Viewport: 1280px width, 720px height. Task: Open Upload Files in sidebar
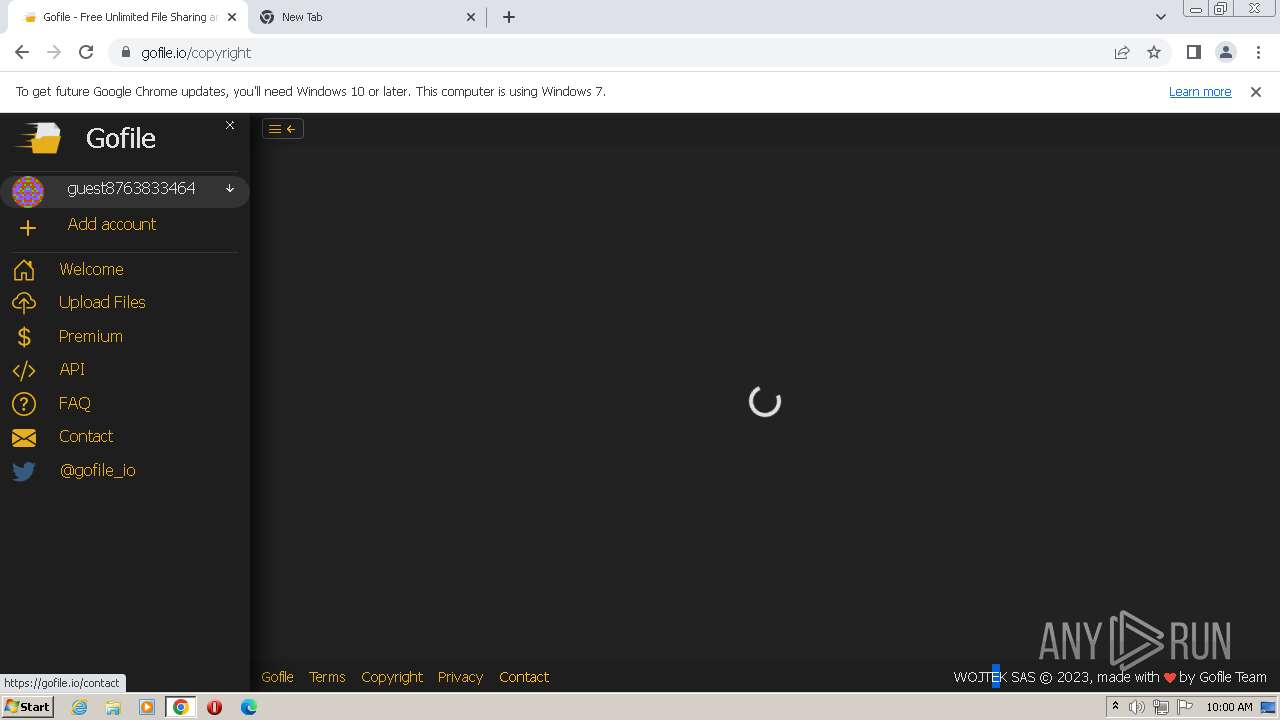click(102, 302)
